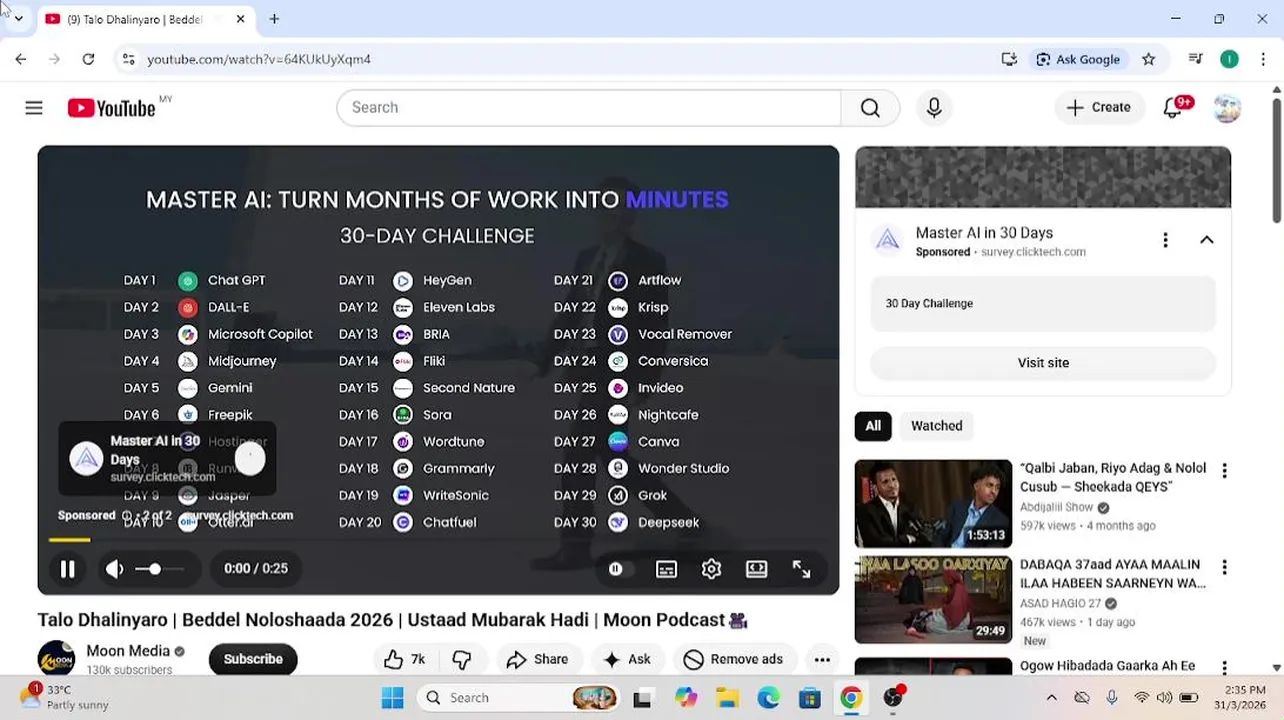The height and width of the screenshot is (720, 1284).
Task: Toggle subtitles/closed captions
Action: [x=666, y=569]
